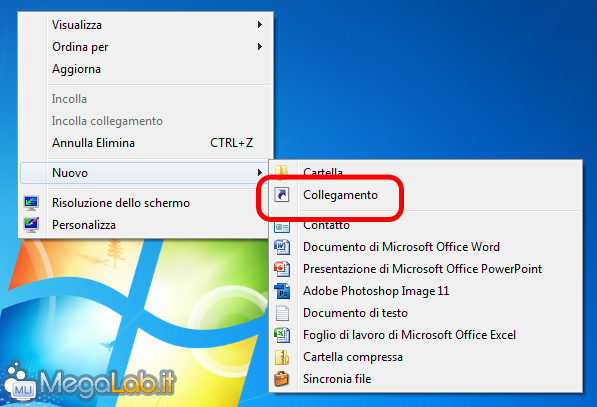Click the Risoluzione dello schermo monitor icon
This screenshot has width=597, height=407.
(31, 203)
